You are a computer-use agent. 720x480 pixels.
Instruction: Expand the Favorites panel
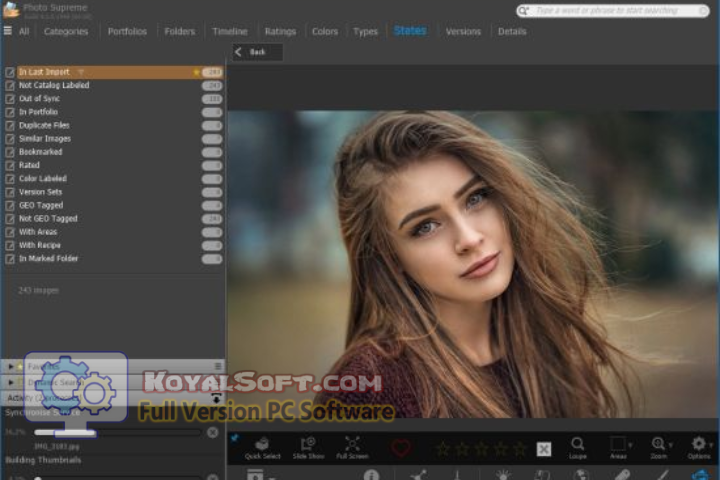pyautogui.click(x=11, y=367)
